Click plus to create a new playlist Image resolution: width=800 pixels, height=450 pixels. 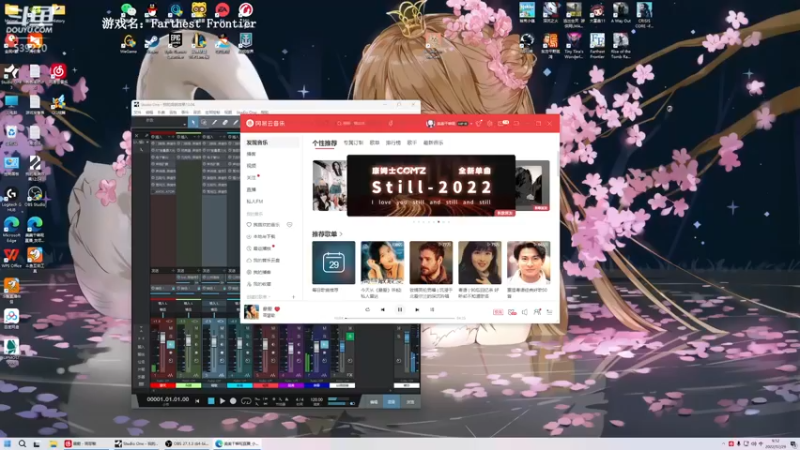(x=293, y=297)
